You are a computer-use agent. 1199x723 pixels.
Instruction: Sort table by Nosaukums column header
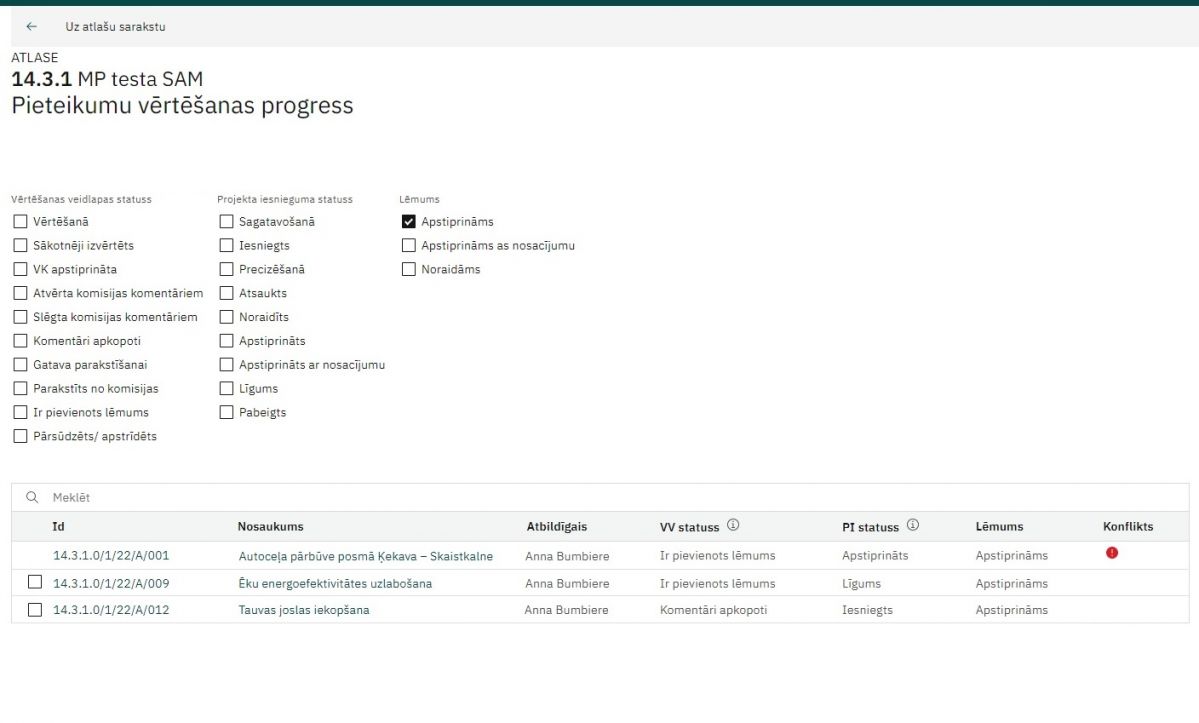coord(270,527)
